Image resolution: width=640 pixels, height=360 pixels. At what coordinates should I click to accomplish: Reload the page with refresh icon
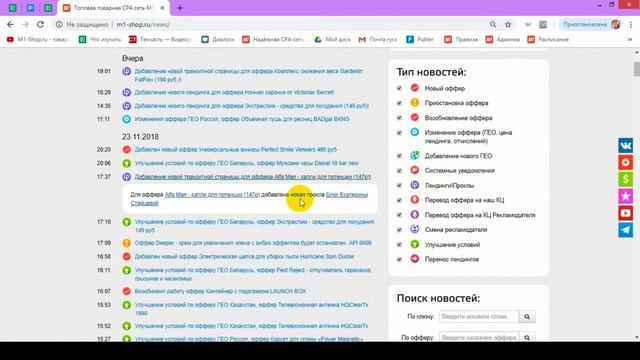(40, 24)
